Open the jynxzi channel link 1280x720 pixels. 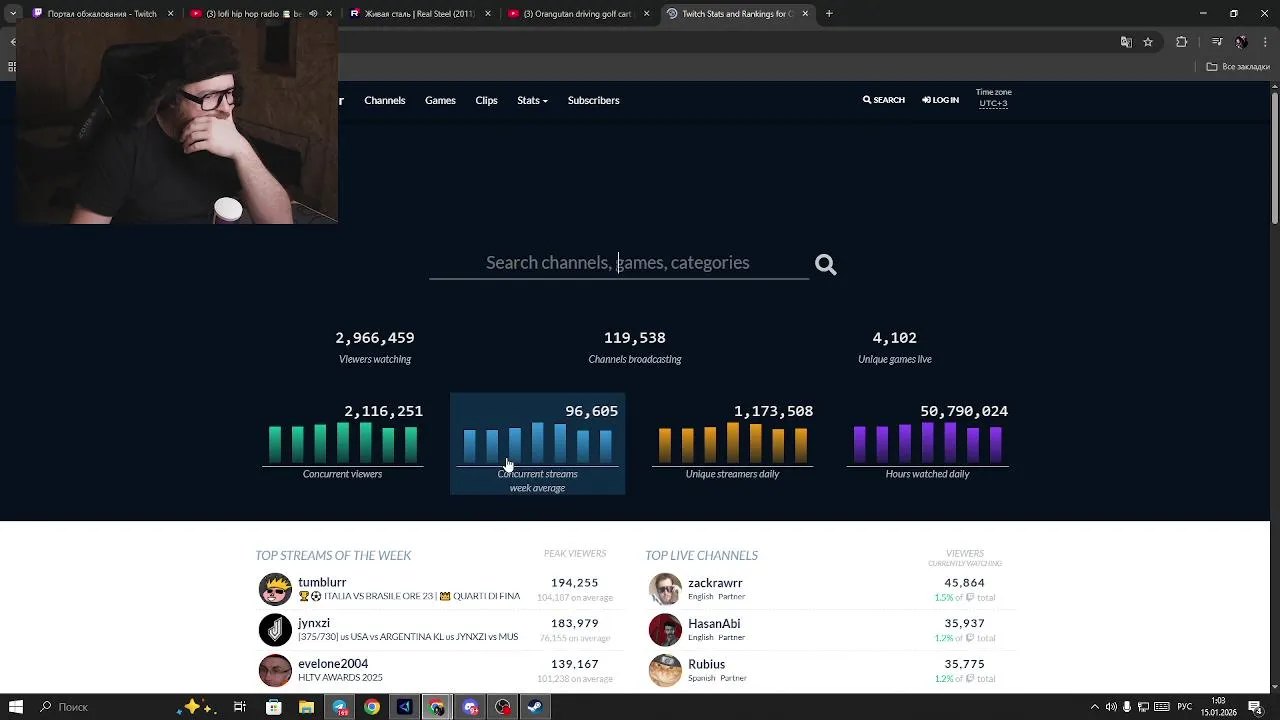[x=314, y=623]
